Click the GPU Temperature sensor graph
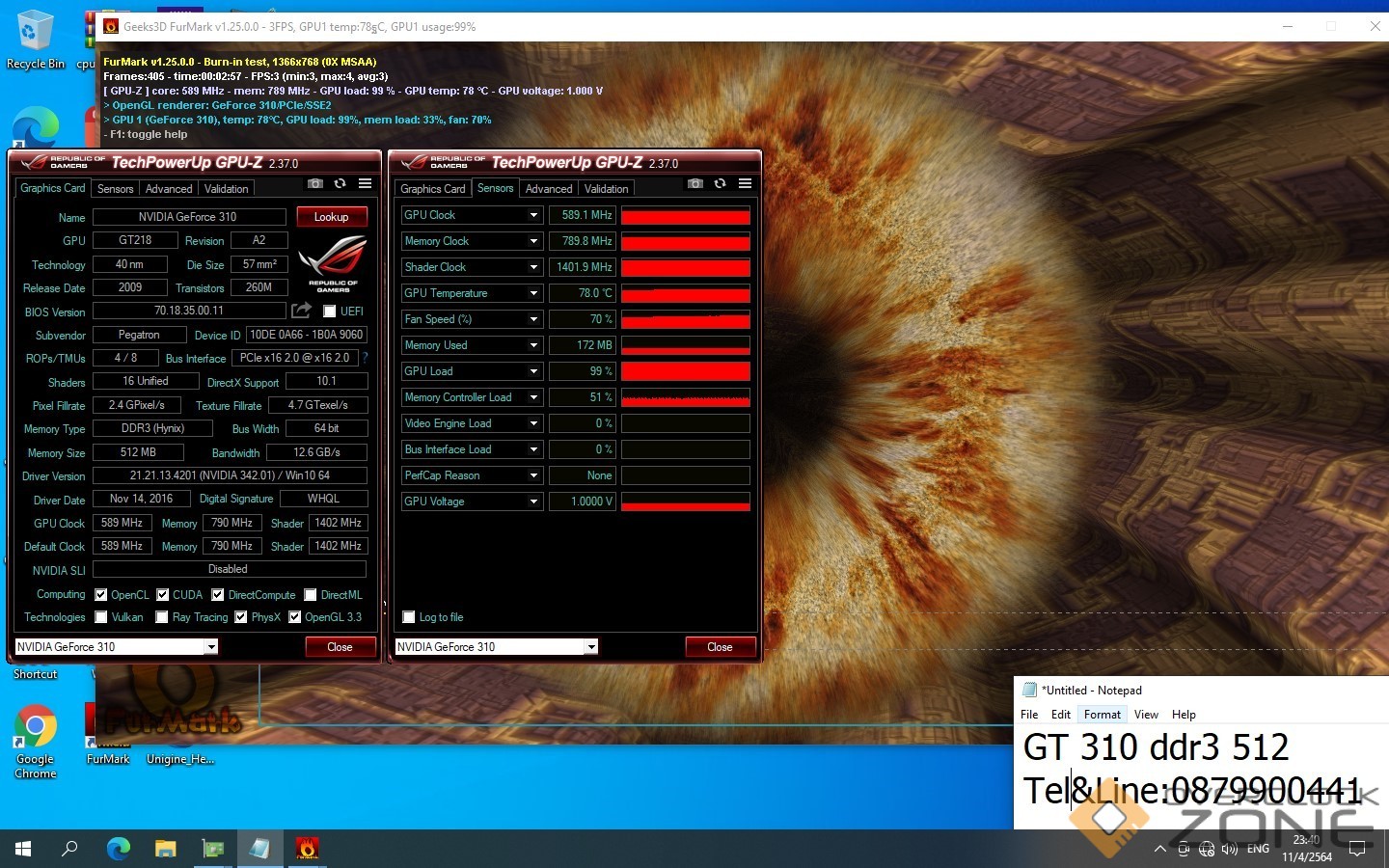This screenshot has width=1389, height=868. (x=686, y=293)
